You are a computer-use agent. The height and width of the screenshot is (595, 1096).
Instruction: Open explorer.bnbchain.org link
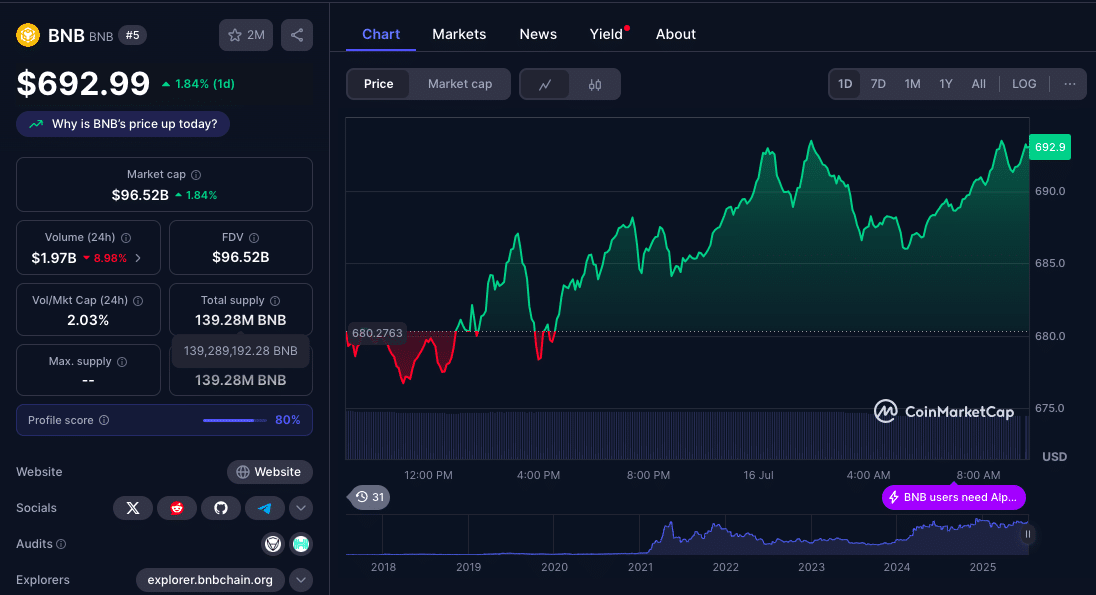[x=210, y=580]
